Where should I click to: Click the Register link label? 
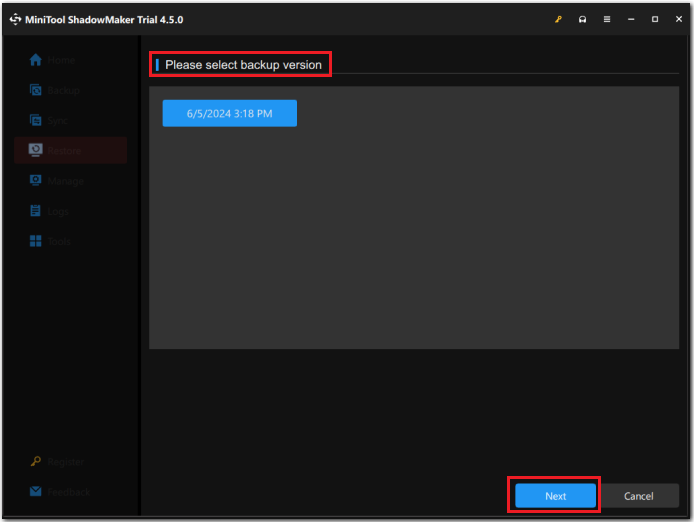[66, 462]
